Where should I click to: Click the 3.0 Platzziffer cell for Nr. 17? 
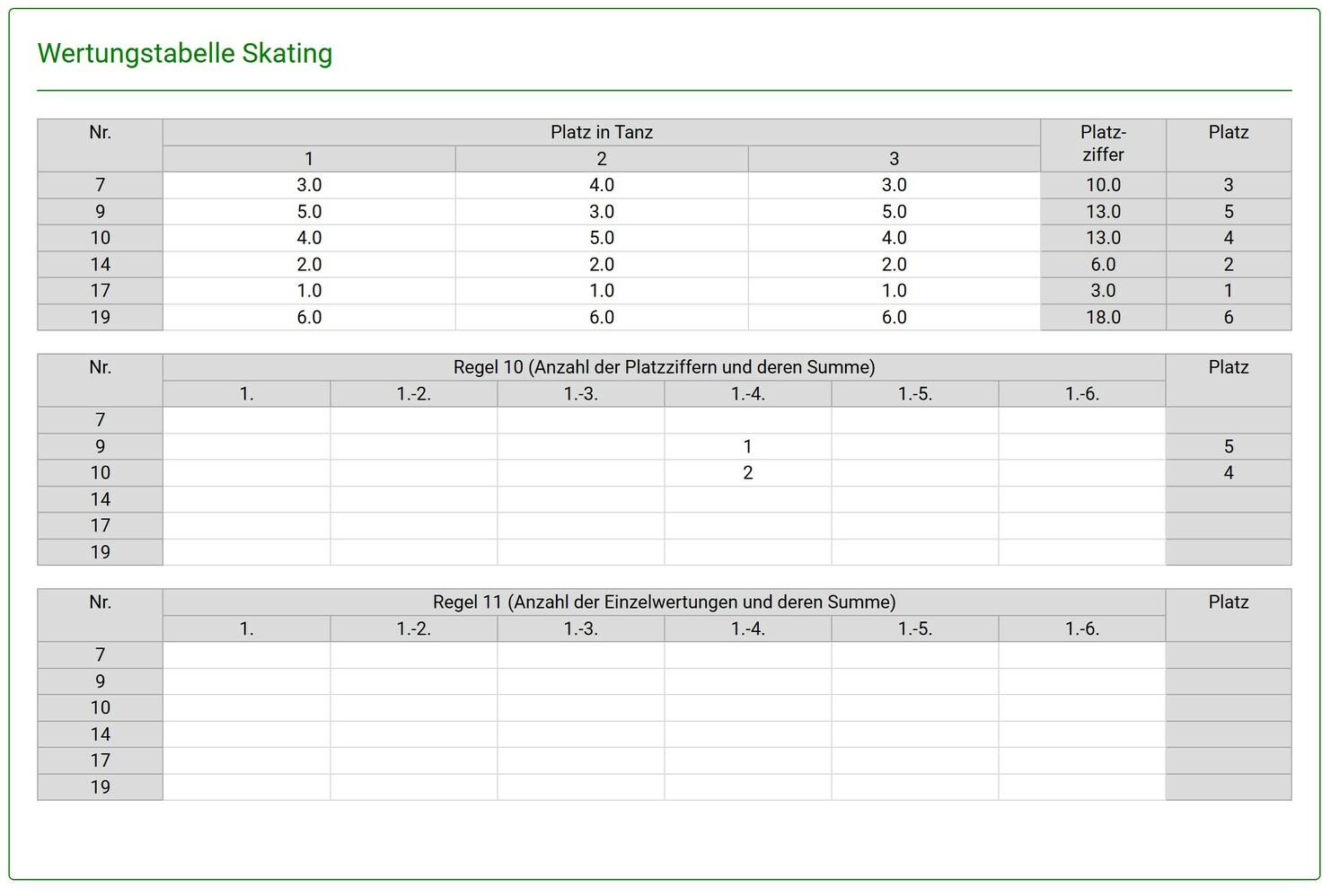[x=1103, y=291]
